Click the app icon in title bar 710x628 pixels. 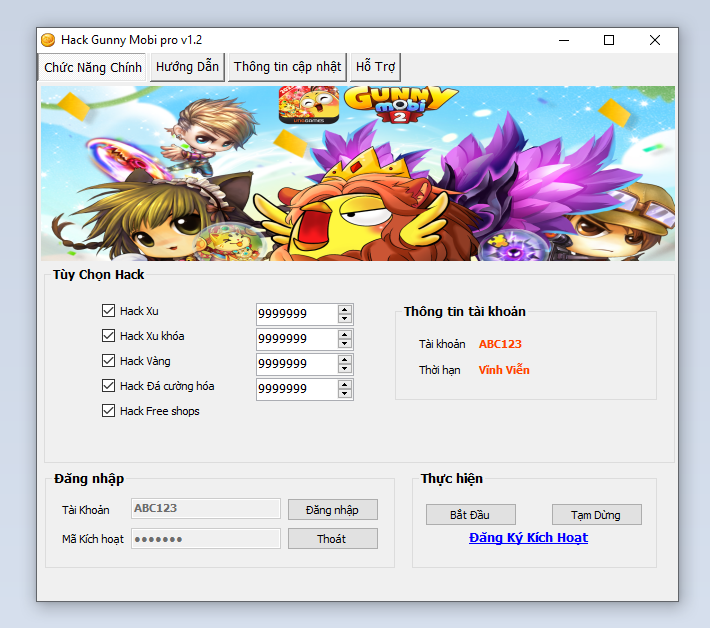coord(47,40)
